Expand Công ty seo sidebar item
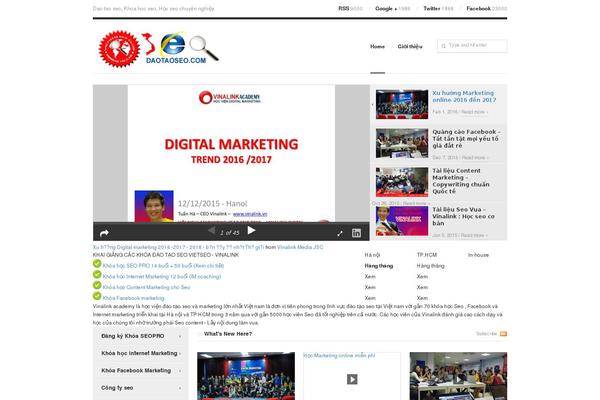Screen dimensions: 600x400 point(141,388)
